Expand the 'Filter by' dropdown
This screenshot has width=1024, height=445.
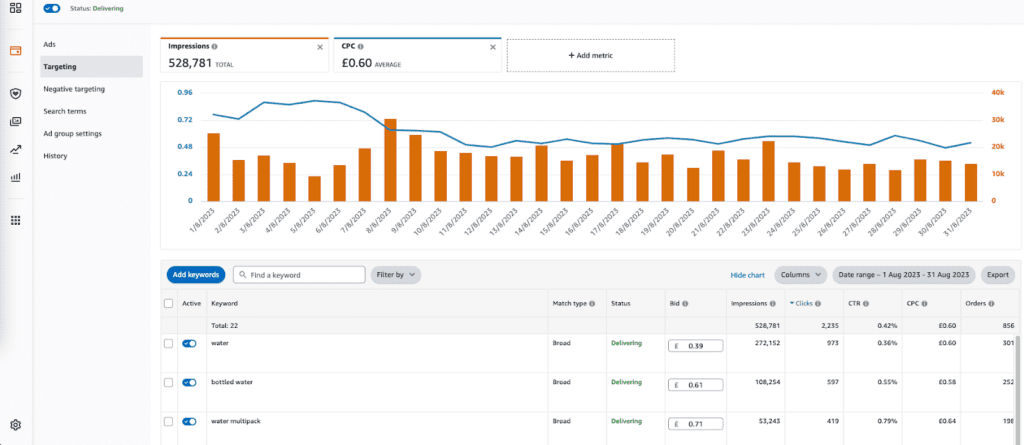395,274
